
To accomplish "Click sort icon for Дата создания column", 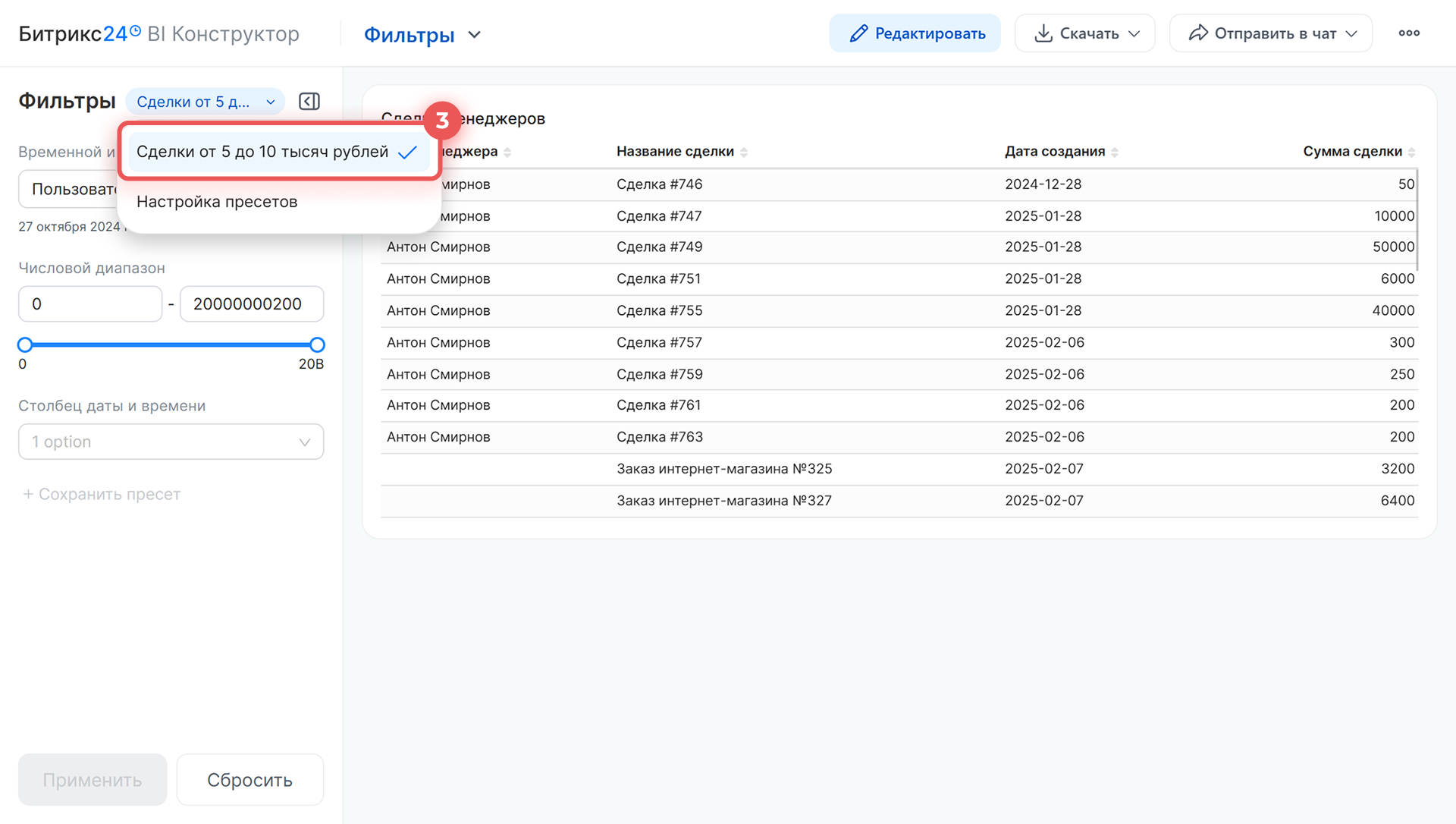I will [x=1115, y=153].
